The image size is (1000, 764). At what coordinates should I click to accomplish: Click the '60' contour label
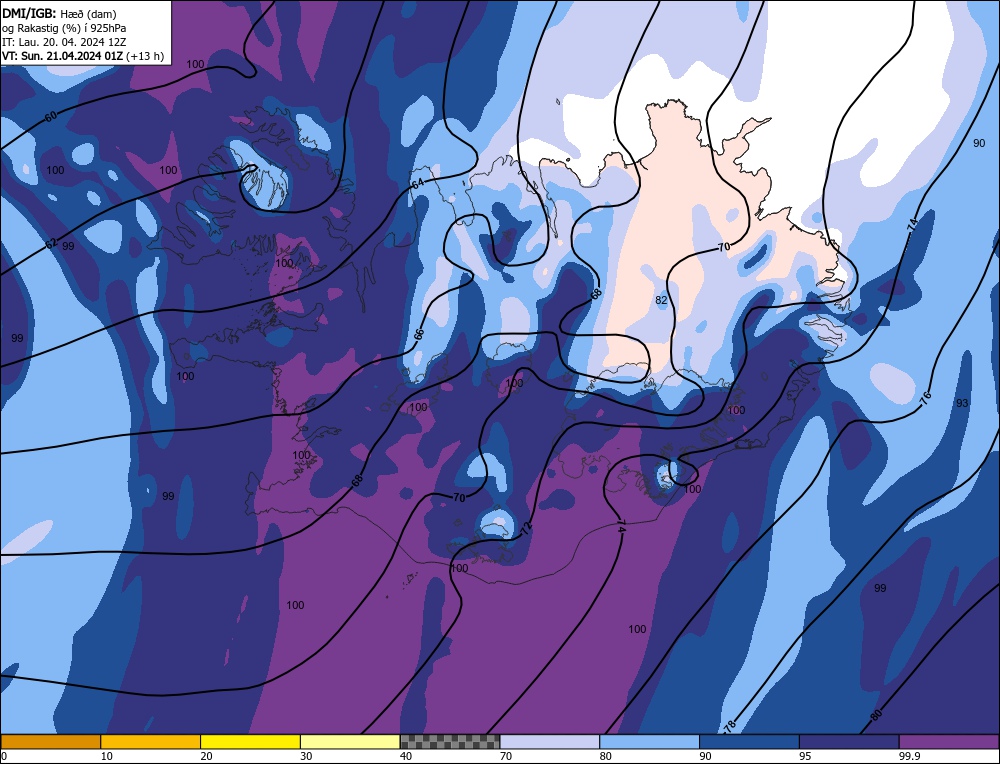[x=51, y=116]
